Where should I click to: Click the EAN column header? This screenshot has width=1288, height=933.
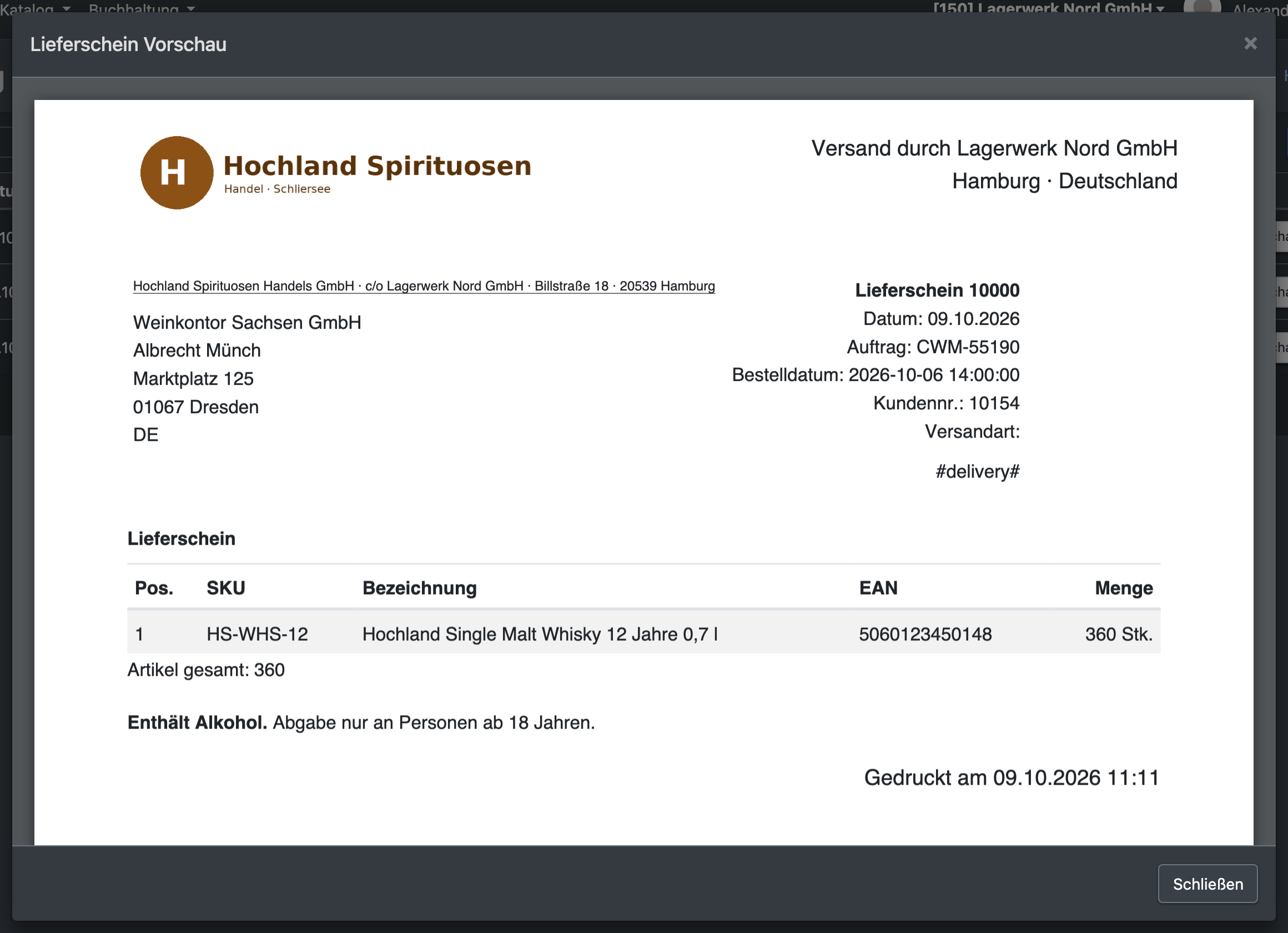pos(878,588)
